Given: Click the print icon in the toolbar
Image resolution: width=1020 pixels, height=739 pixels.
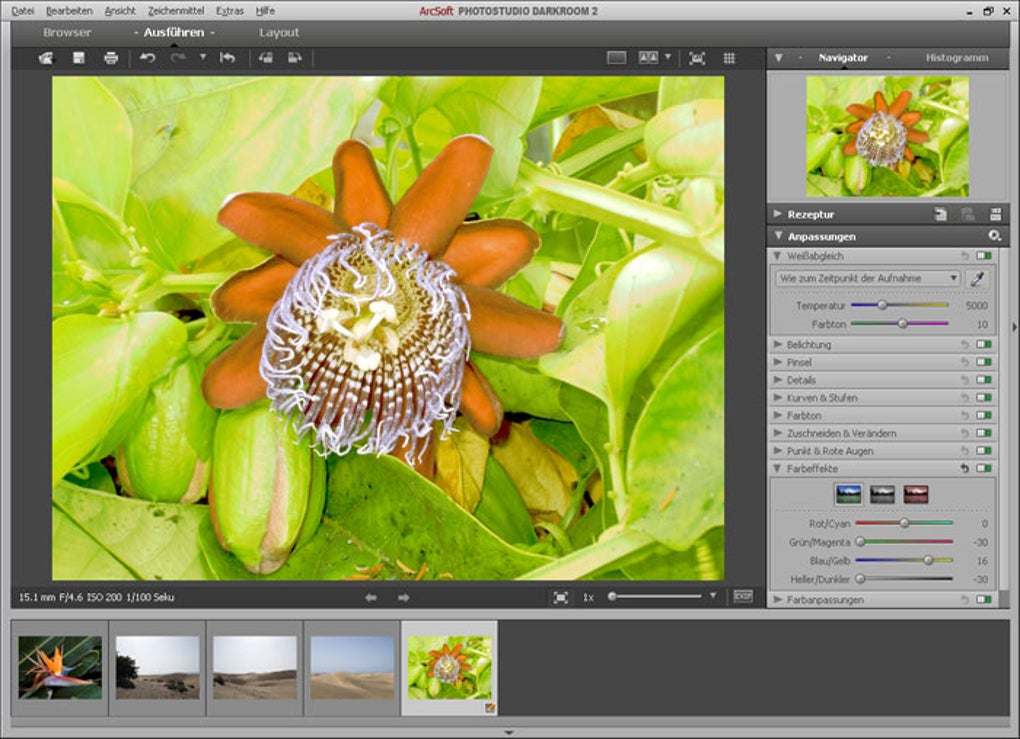Looking at the screenshot, I should pyautogui.click(x=111, y=58).
